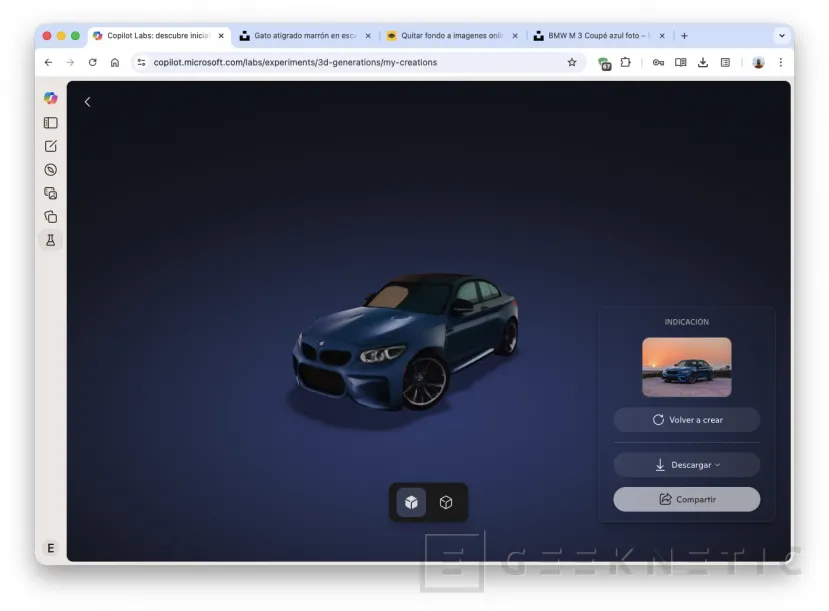Open the Copilot home icon
829x611 pixels.
pos(51,97)
